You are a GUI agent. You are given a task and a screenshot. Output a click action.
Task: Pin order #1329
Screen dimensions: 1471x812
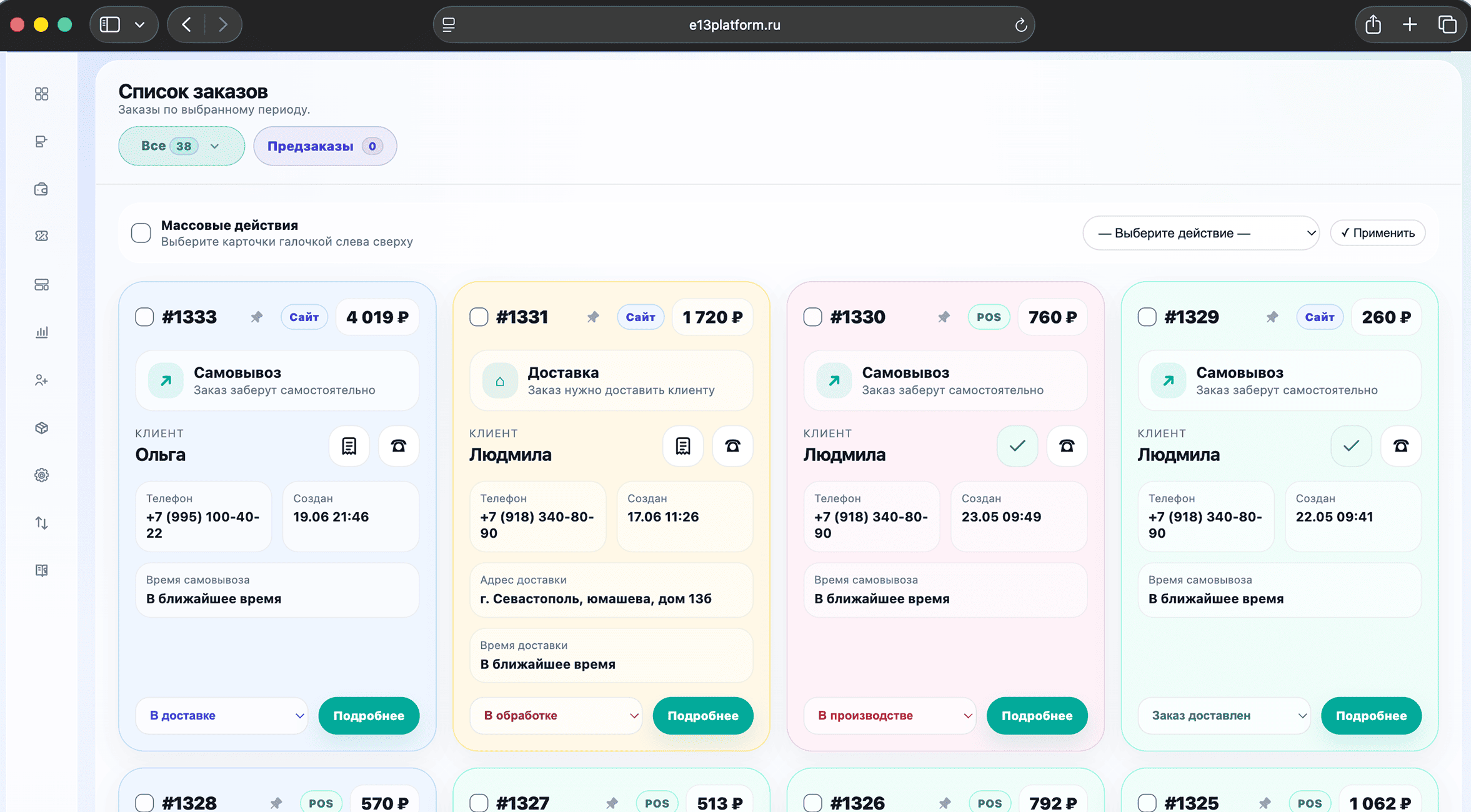pyautogui.click(x=1272, y=317)
